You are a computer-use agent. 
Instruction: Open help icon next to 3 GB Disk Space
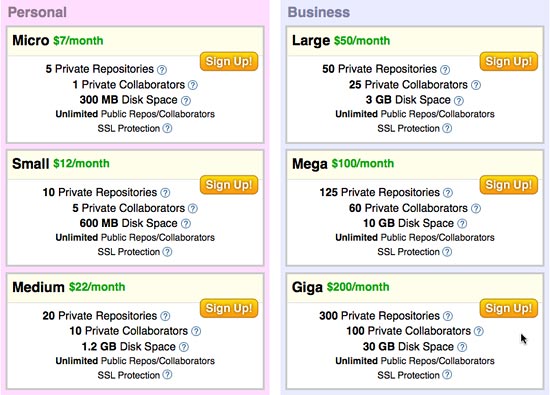[x=459, y=101]
